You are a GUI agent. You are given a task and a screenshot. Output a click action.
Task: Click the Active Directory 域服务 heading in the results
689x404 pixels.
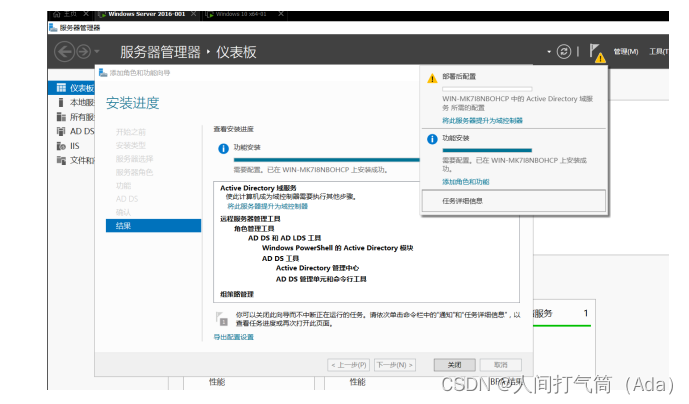(x=258, y=188)
